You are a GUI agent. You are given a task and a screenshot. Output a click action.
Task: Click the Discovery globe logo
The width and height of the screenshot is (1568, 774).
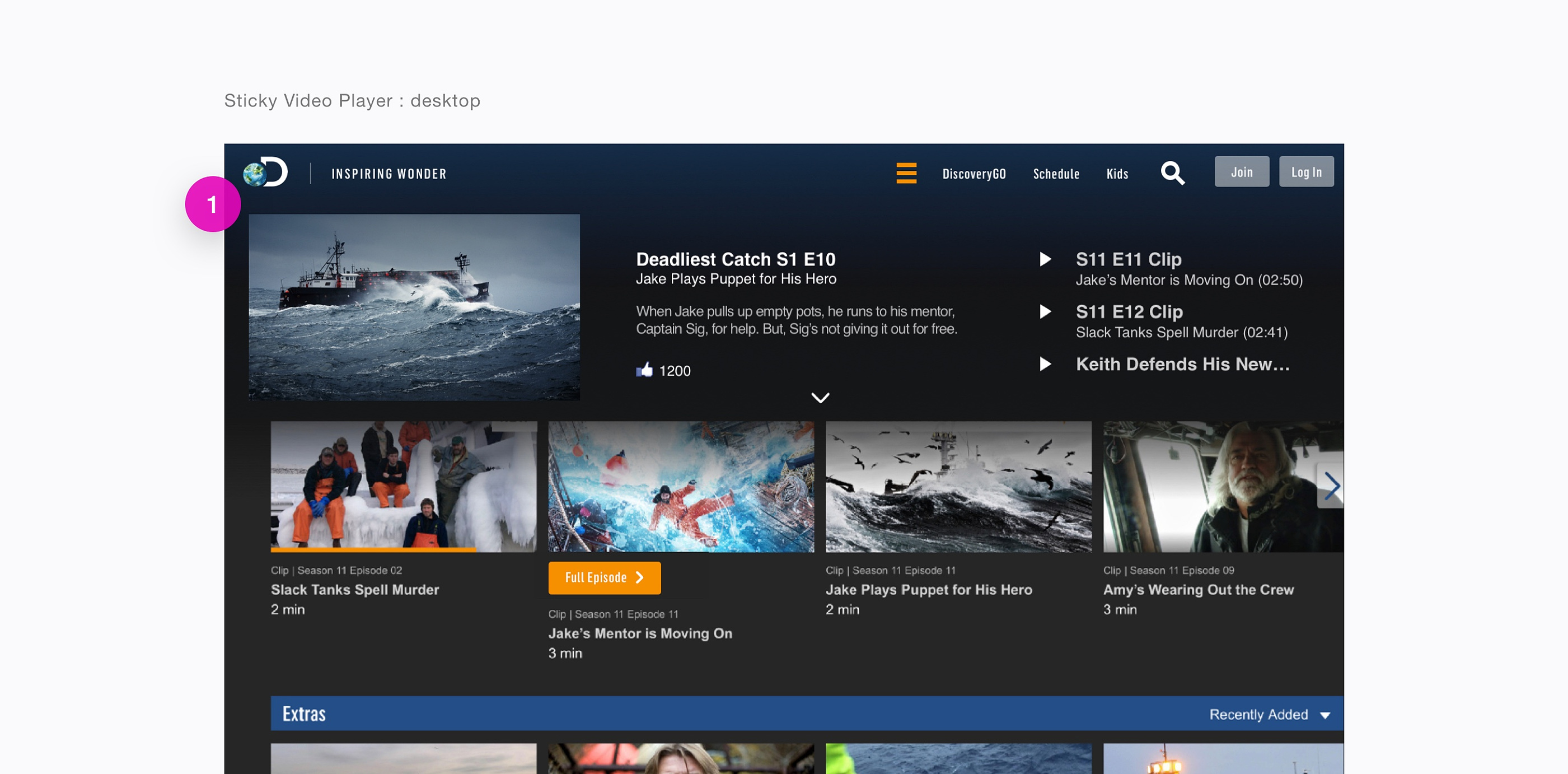(x=265, y=172)
